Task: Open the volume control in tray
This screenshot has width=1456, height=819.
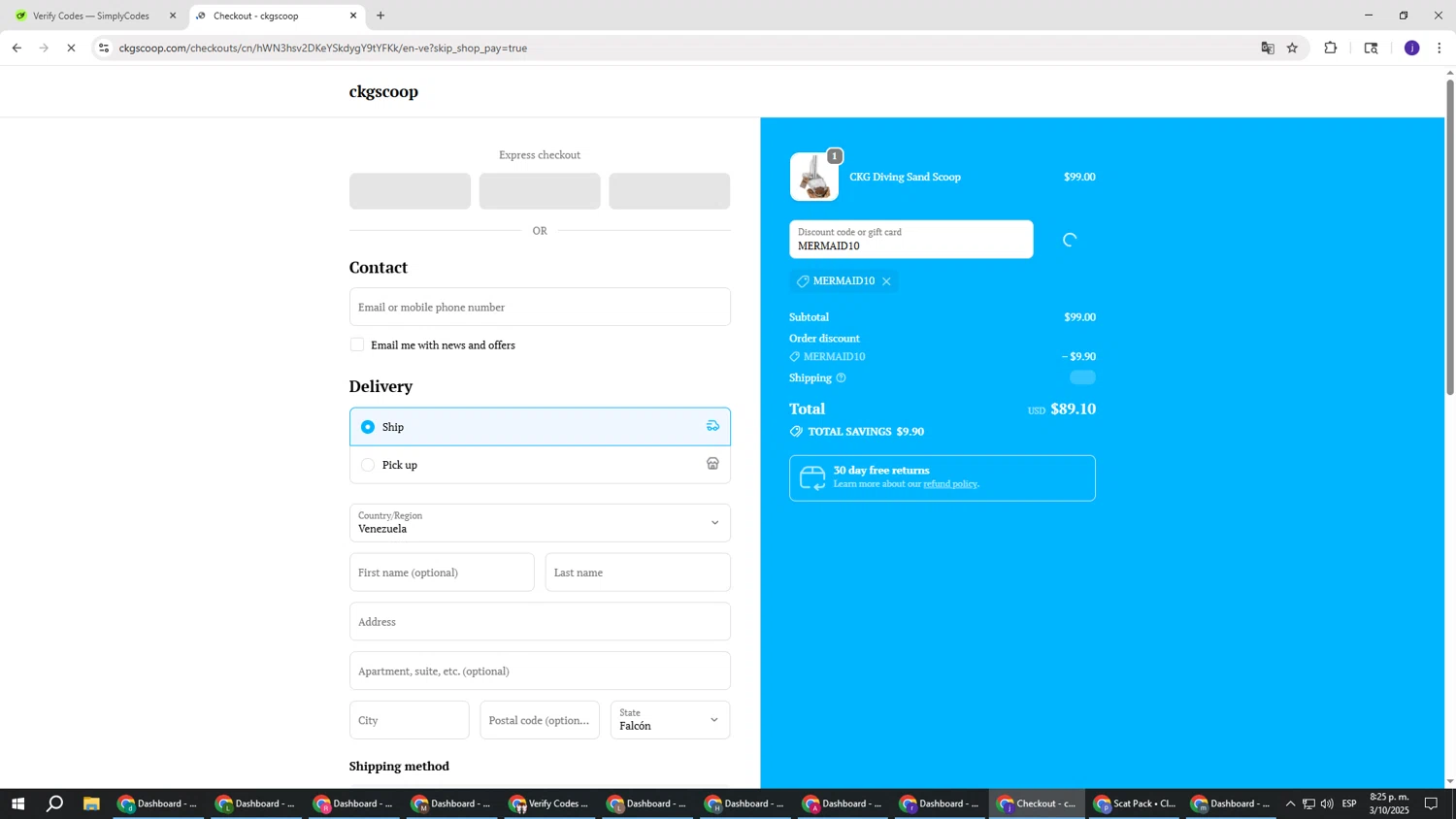Action: click(1327, 803)
